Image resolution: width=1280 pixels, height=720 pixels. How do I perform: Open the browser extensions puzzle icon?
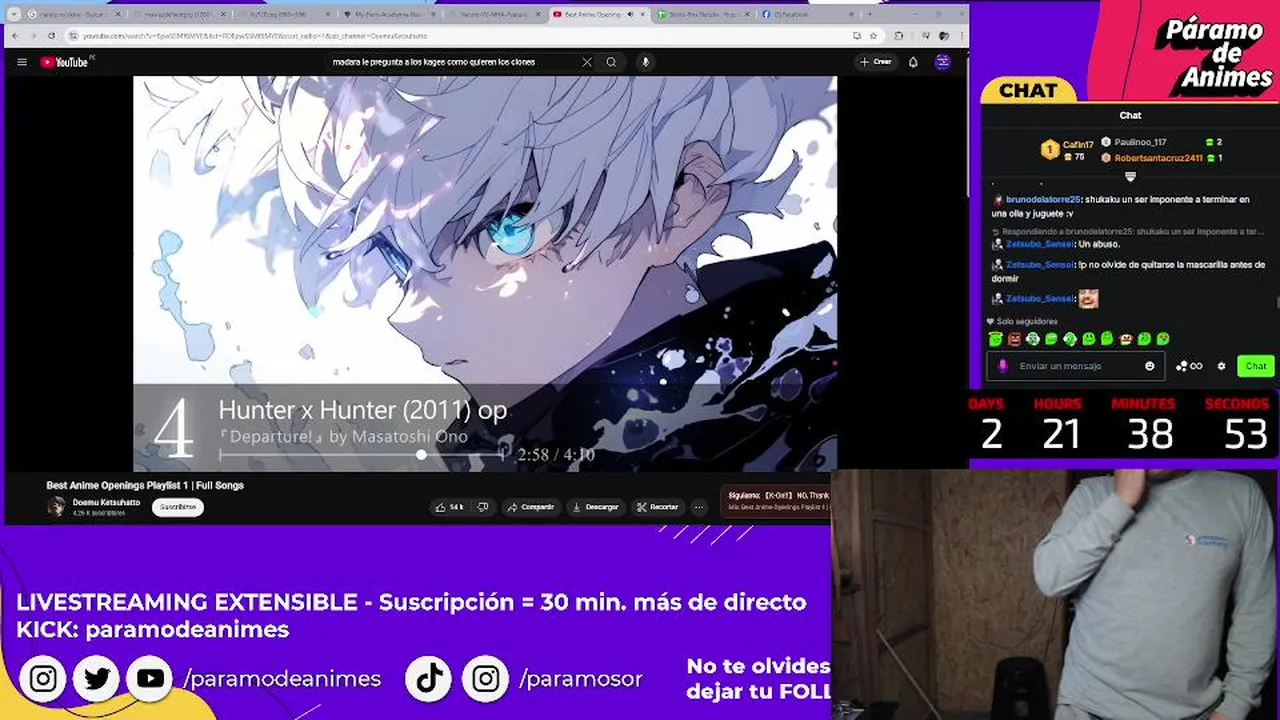pos(898,36)
